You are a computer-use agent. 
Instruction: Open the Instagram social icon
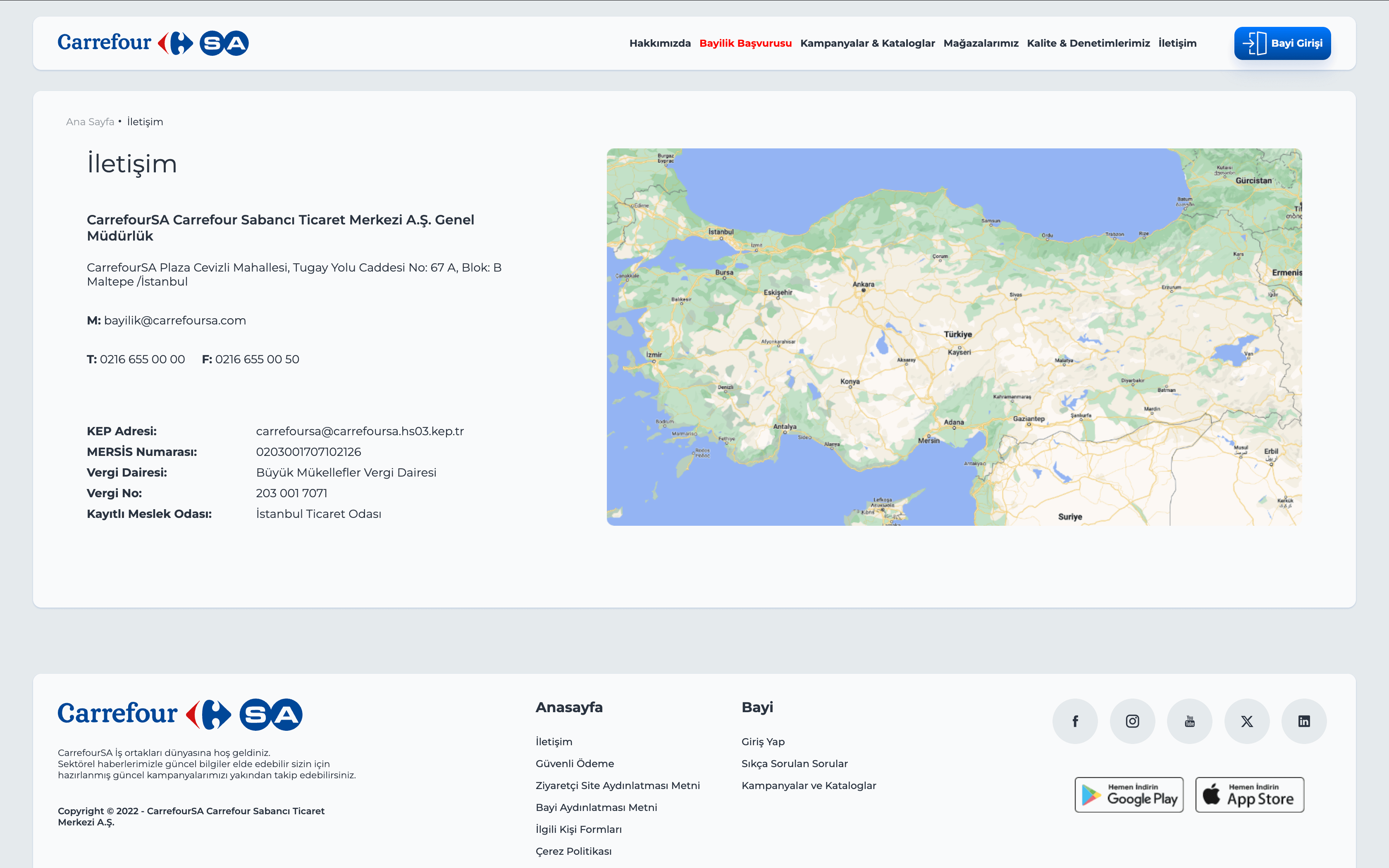pyautogui.click(x=1132, y=721)
